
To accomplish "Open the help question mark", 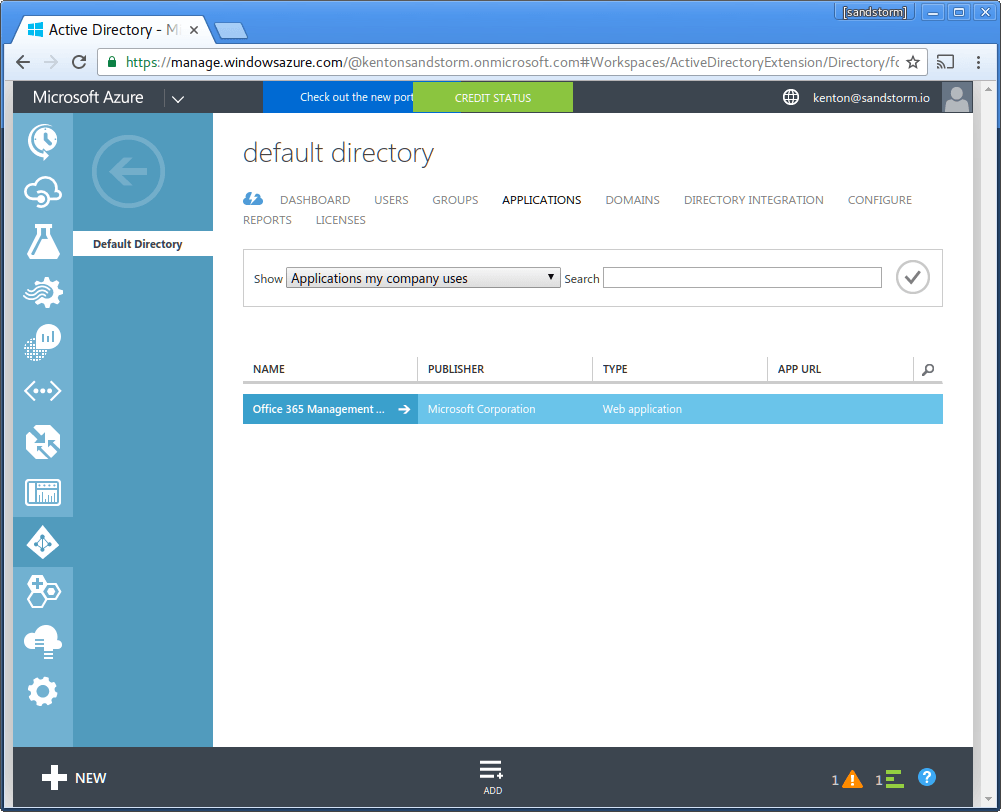I will (926, 777).
